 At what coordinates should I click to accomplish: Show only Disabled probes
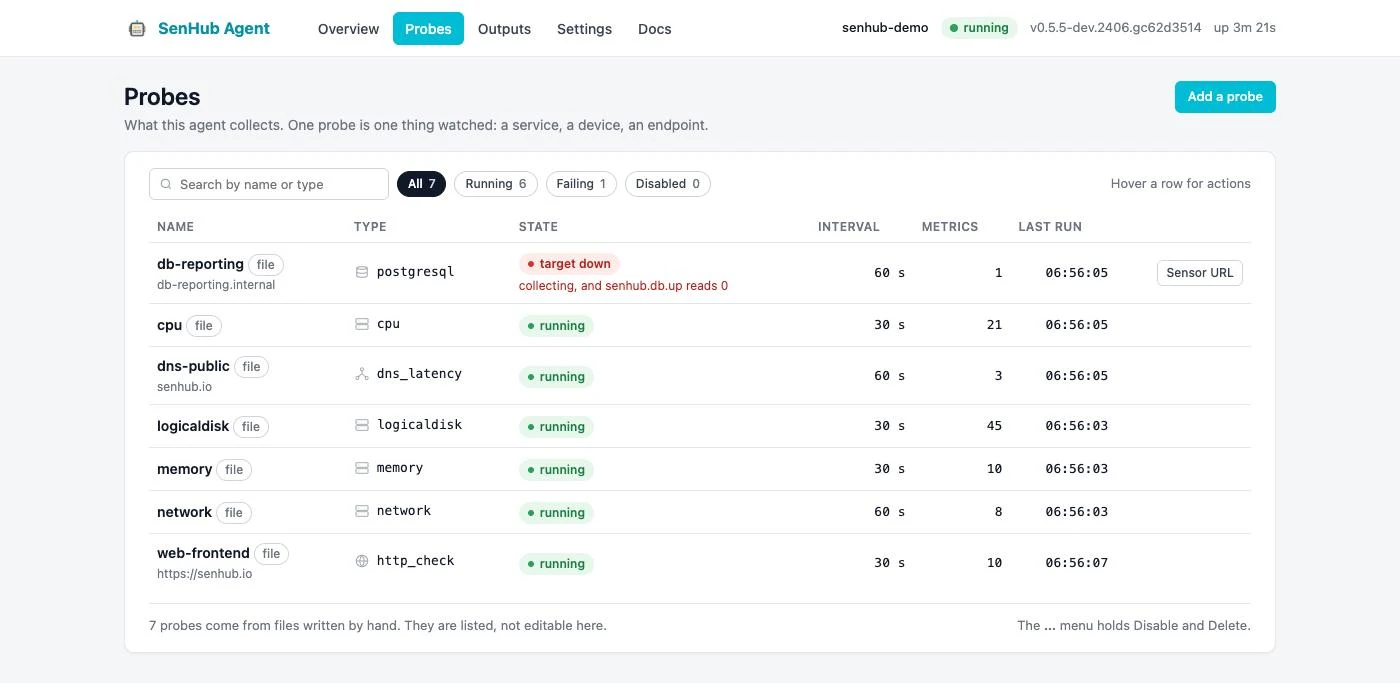point(668,184)
